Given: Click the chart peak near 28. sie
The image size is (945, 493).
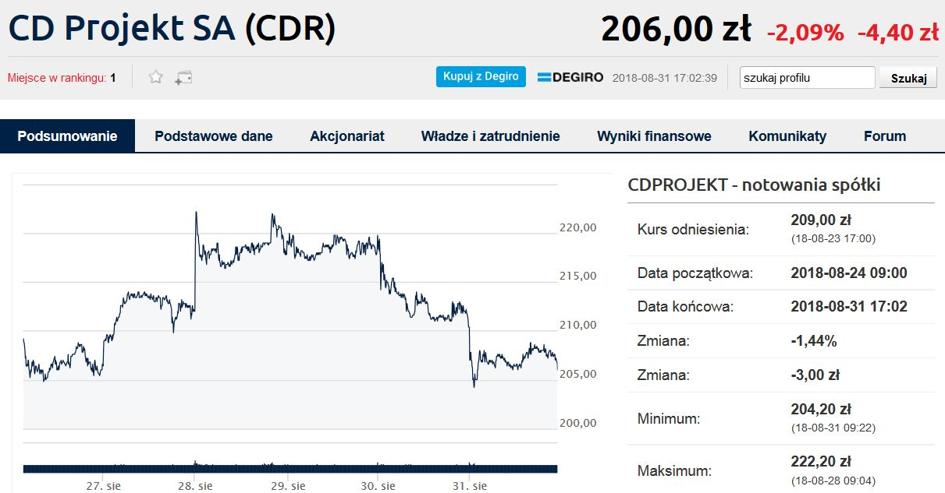Looking at the screenshot, I should pos(196,213).
